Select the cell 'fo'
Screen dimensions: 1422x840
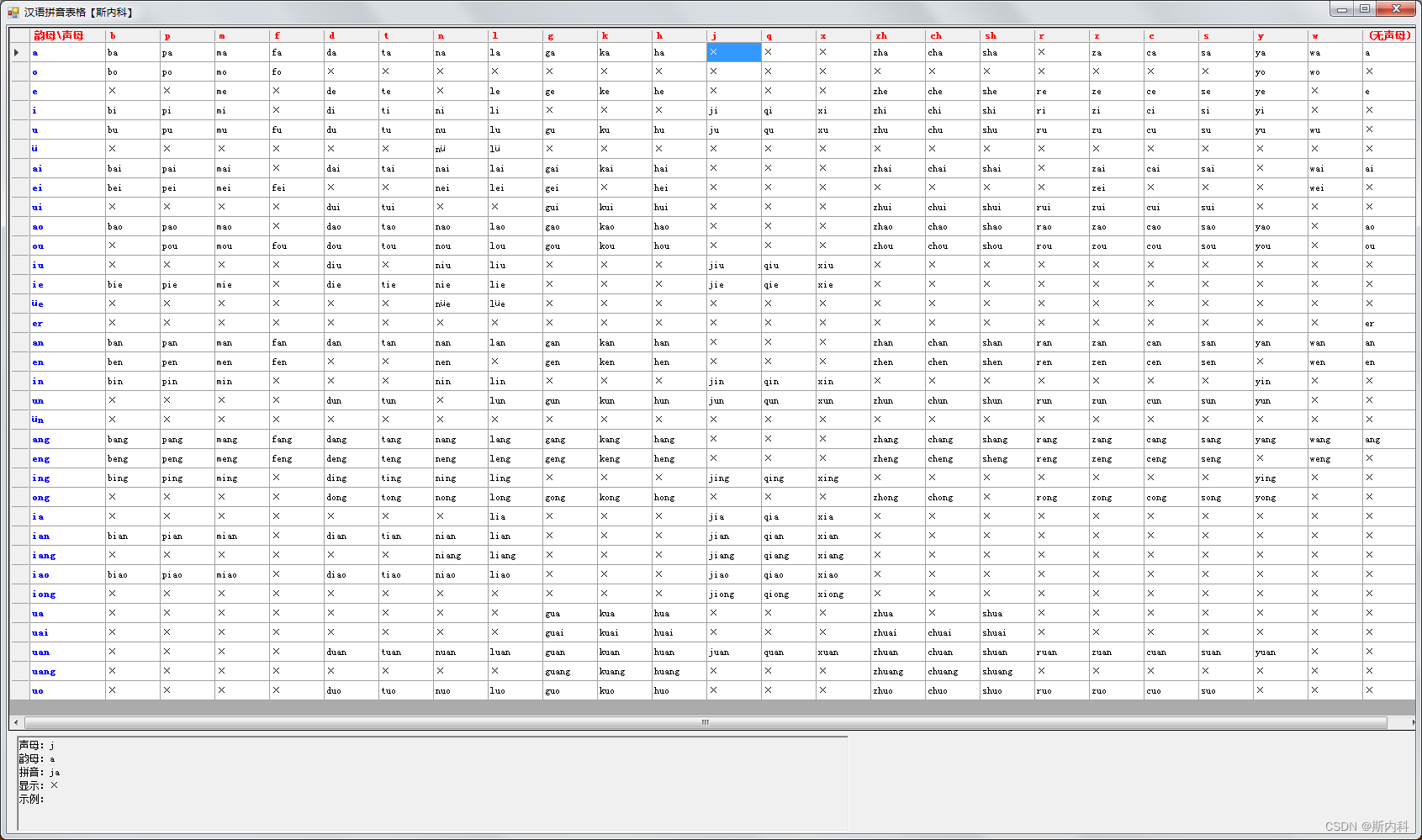pyautogui.click(x=297, y=71)
